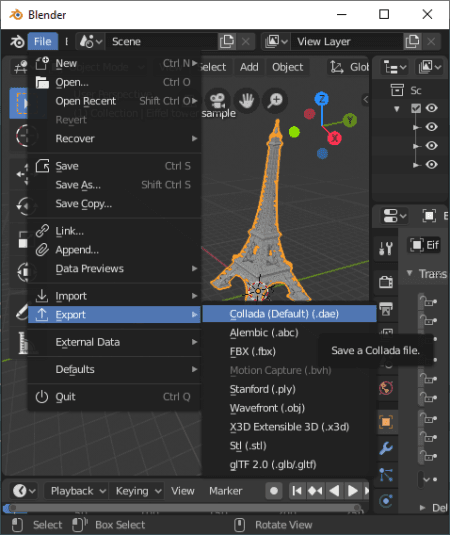Toggle the third eye icon in outliner
Image resolution: width=450 pixels, height=535 pixels.
coord(432,146)
